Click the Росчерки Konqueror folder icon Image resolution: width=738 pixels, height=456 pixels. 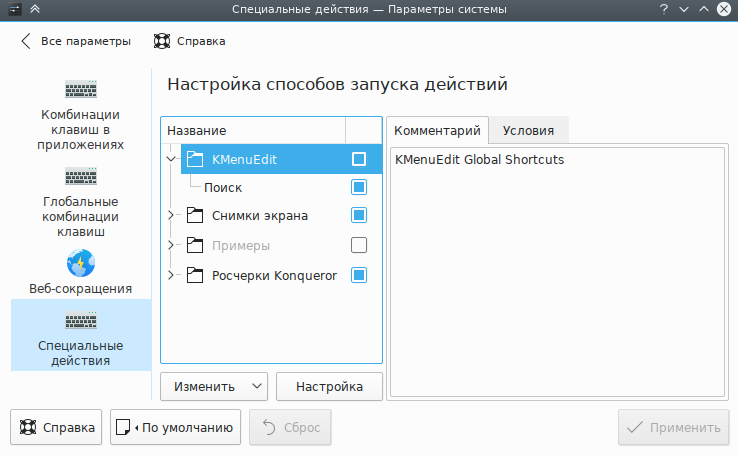click(x=195, y=275)
